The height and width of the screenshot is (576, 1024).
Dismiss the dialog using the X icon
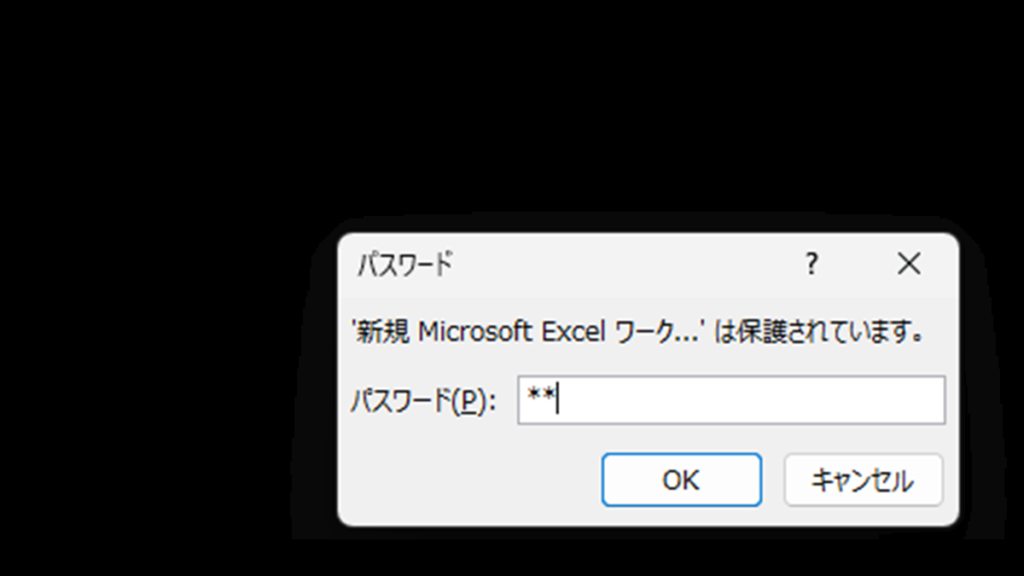(908, 264)
